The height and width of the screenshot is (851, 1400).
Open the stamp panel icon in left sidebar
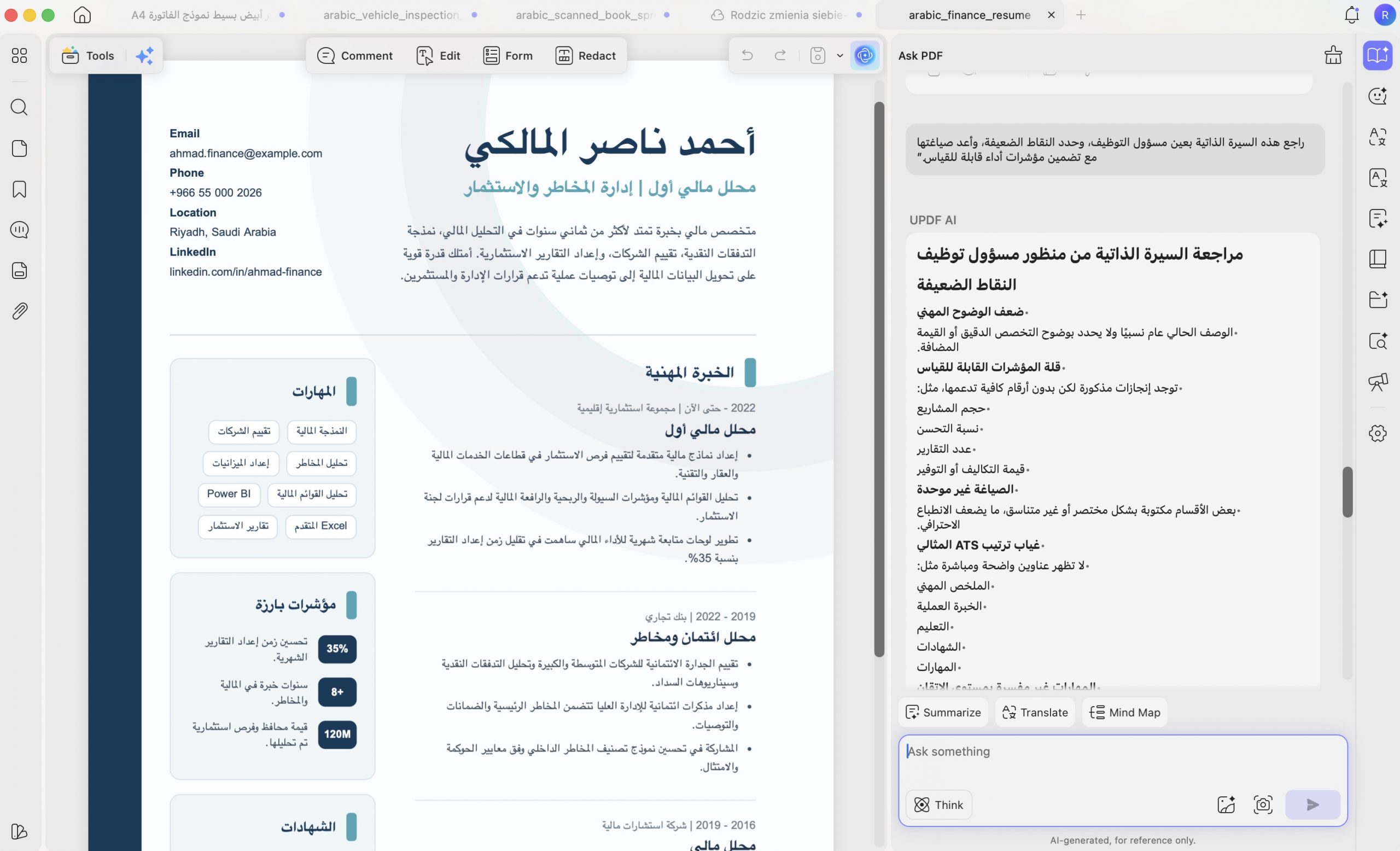(x=19, y=270)
